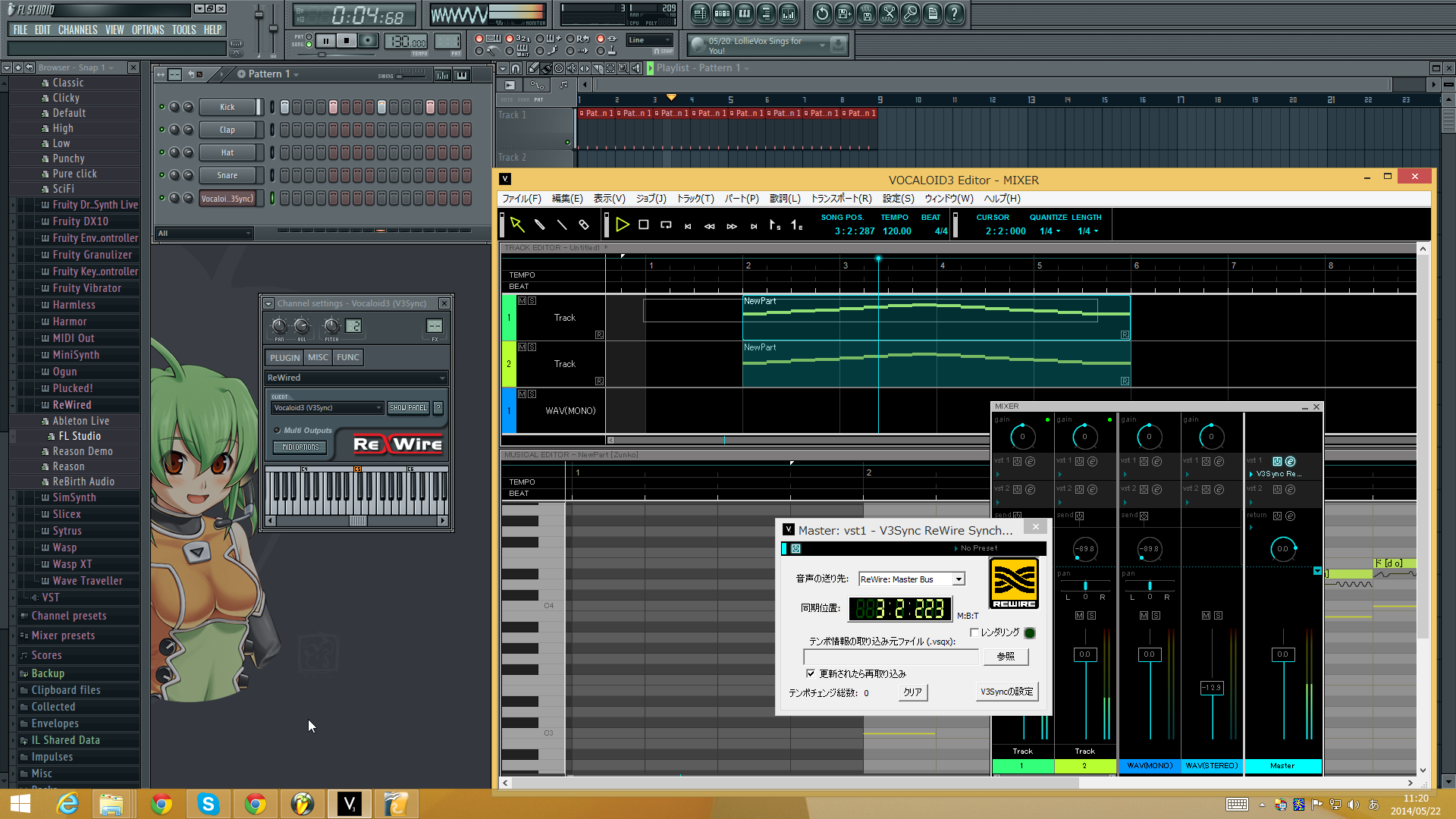This screenshot has width=1456, height=819.
Task: Toggle Master vst 1 power button in mixer
Action: 1277,461
